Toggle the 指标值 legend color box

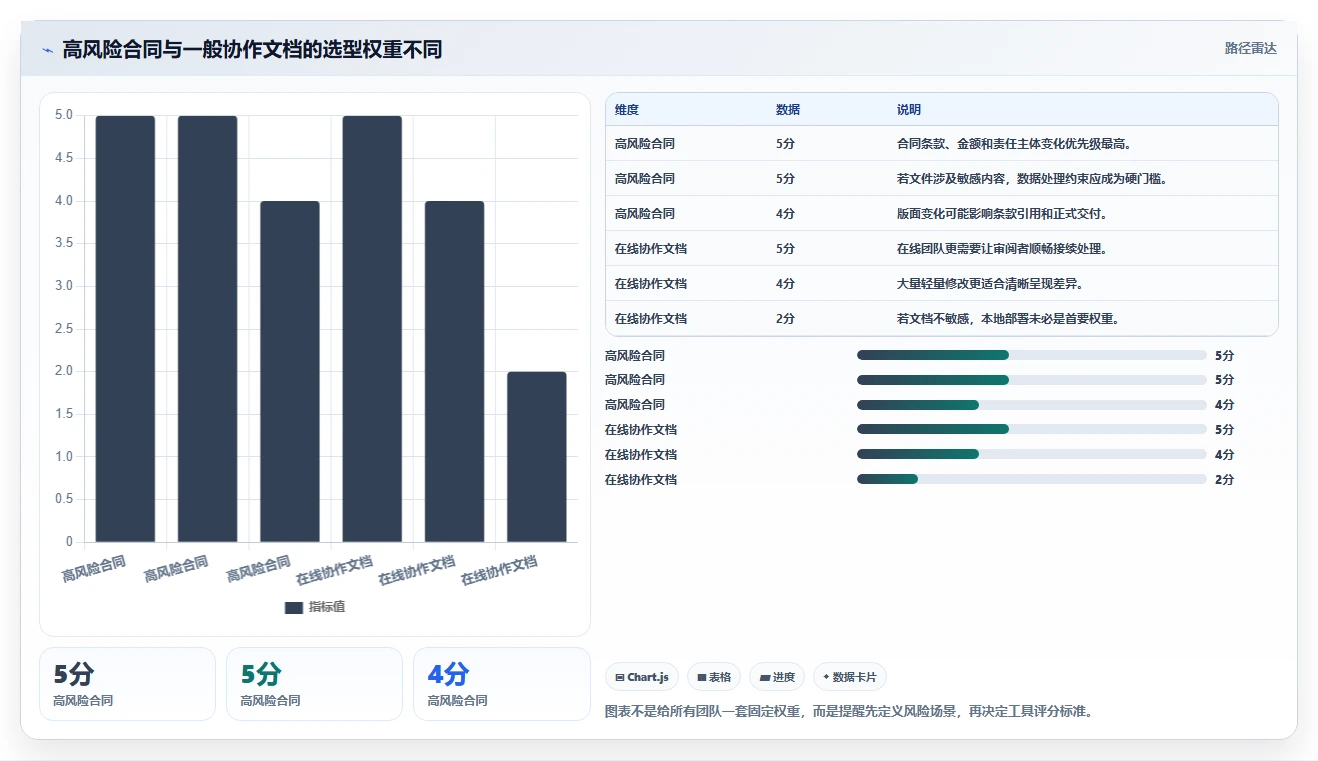[x=294, y=607]
